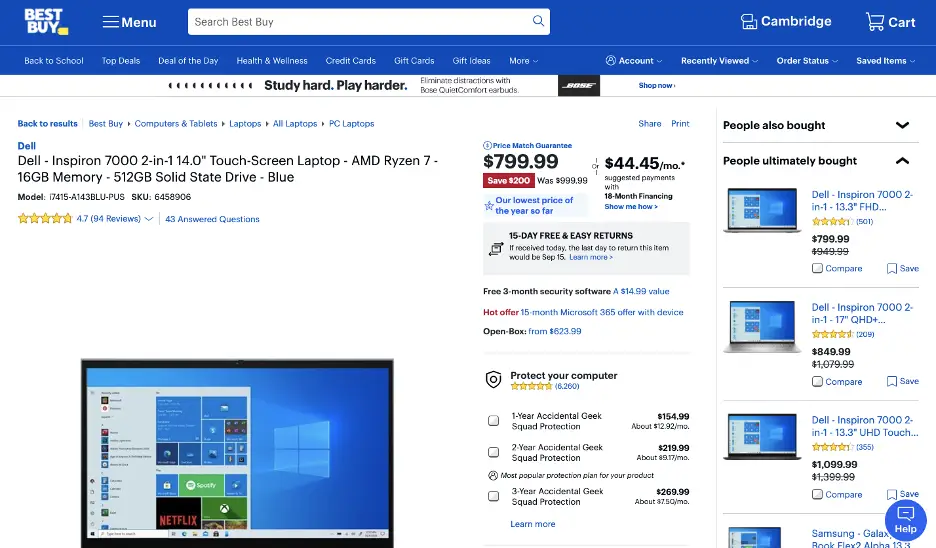This screenshot has width=936, height=548.
Task: Open All Laptops breadcrumb
Action: tap(295, 124)
